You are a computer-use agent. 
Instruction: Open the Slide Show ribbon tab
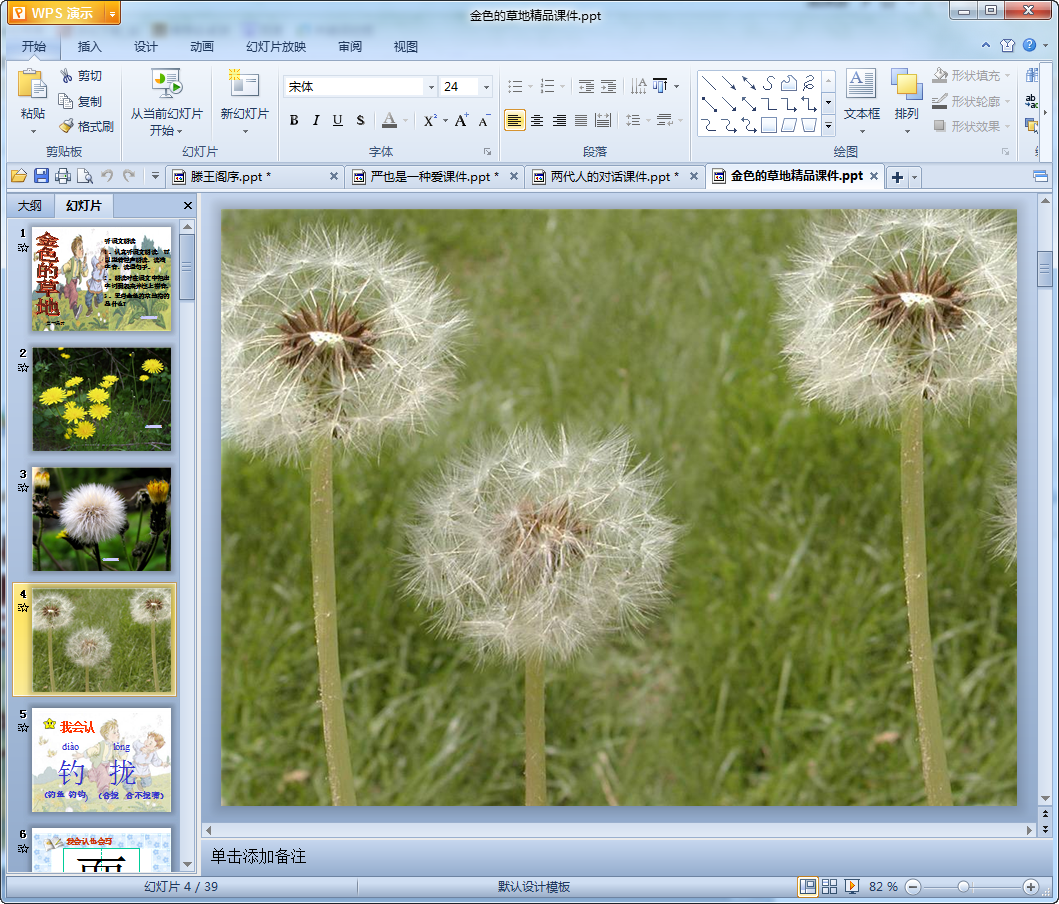[276, 47]
